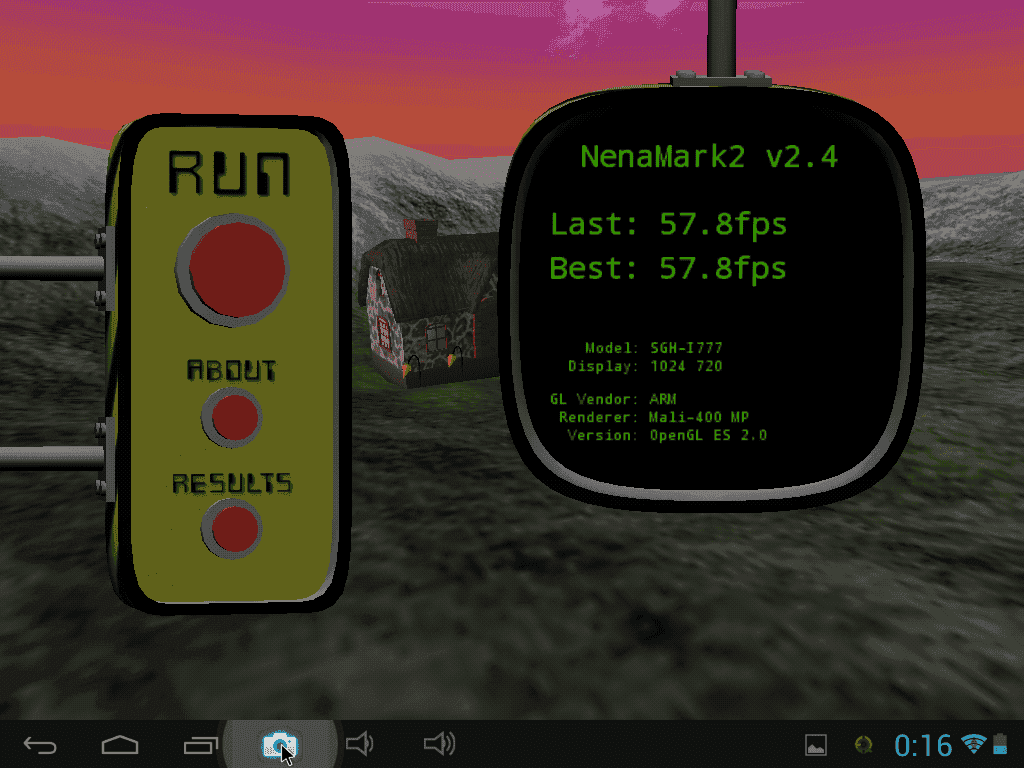Select the Last: 57.8fps score
Viewport: 1024px width, 768px height.
pyautogui.click(x=669, y=225)
